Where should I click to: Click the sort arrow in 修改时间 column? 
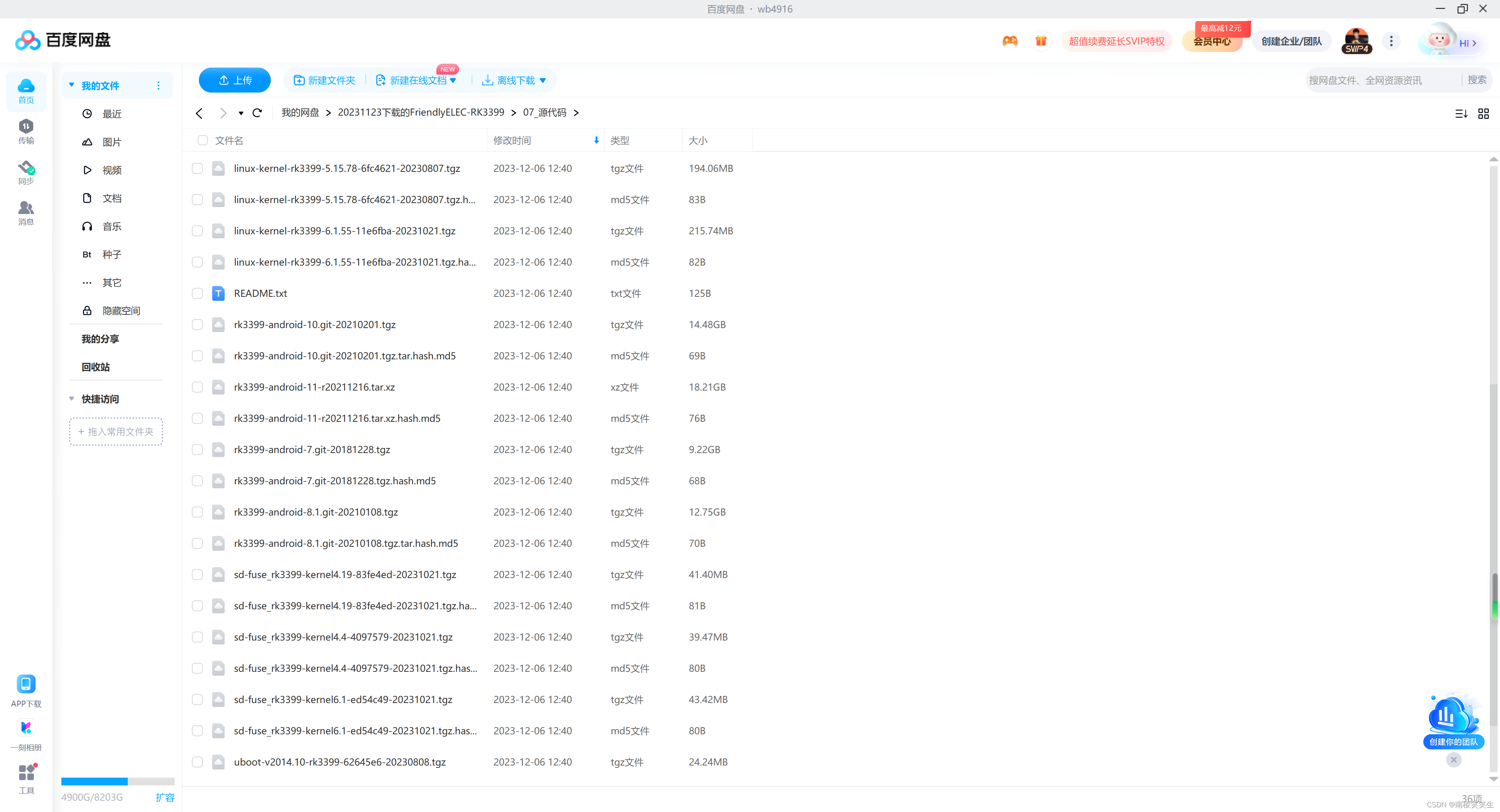click(x=596, y=140)
